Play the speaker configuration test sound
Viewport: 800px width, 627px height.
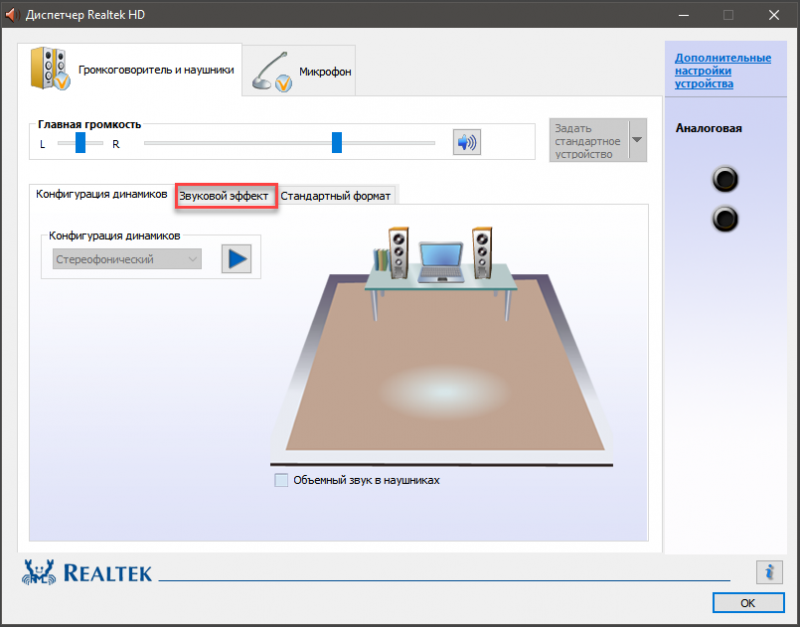pos(236,259)
